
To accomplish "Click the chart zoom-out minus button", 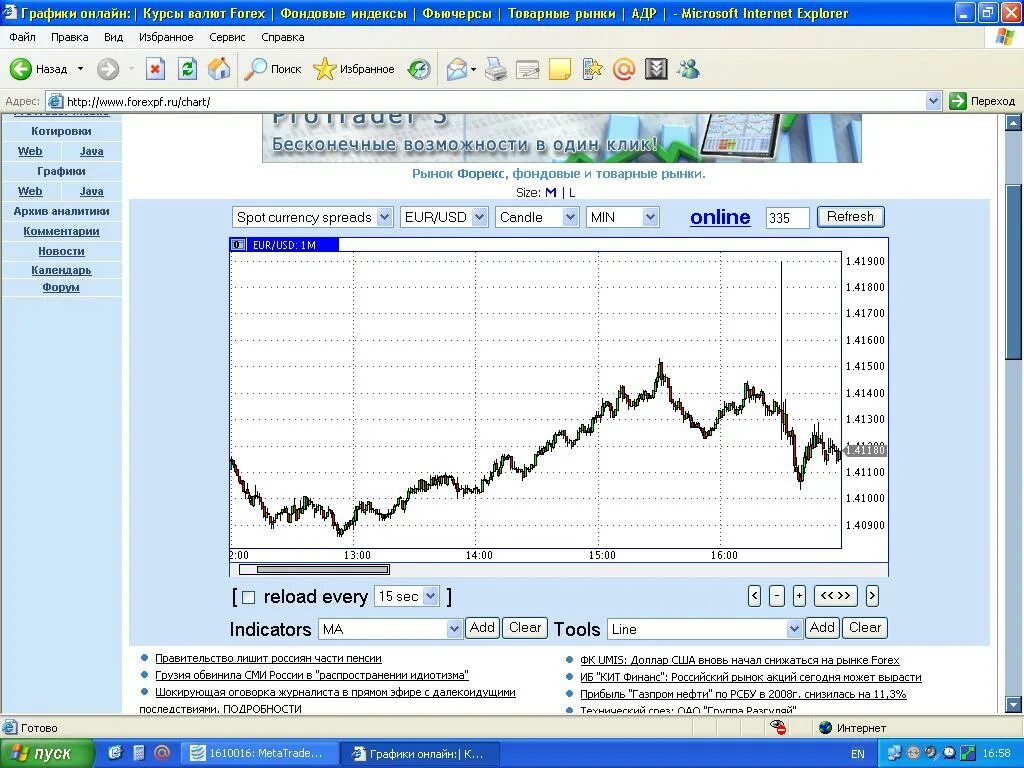I will click(x=776, y=596).
